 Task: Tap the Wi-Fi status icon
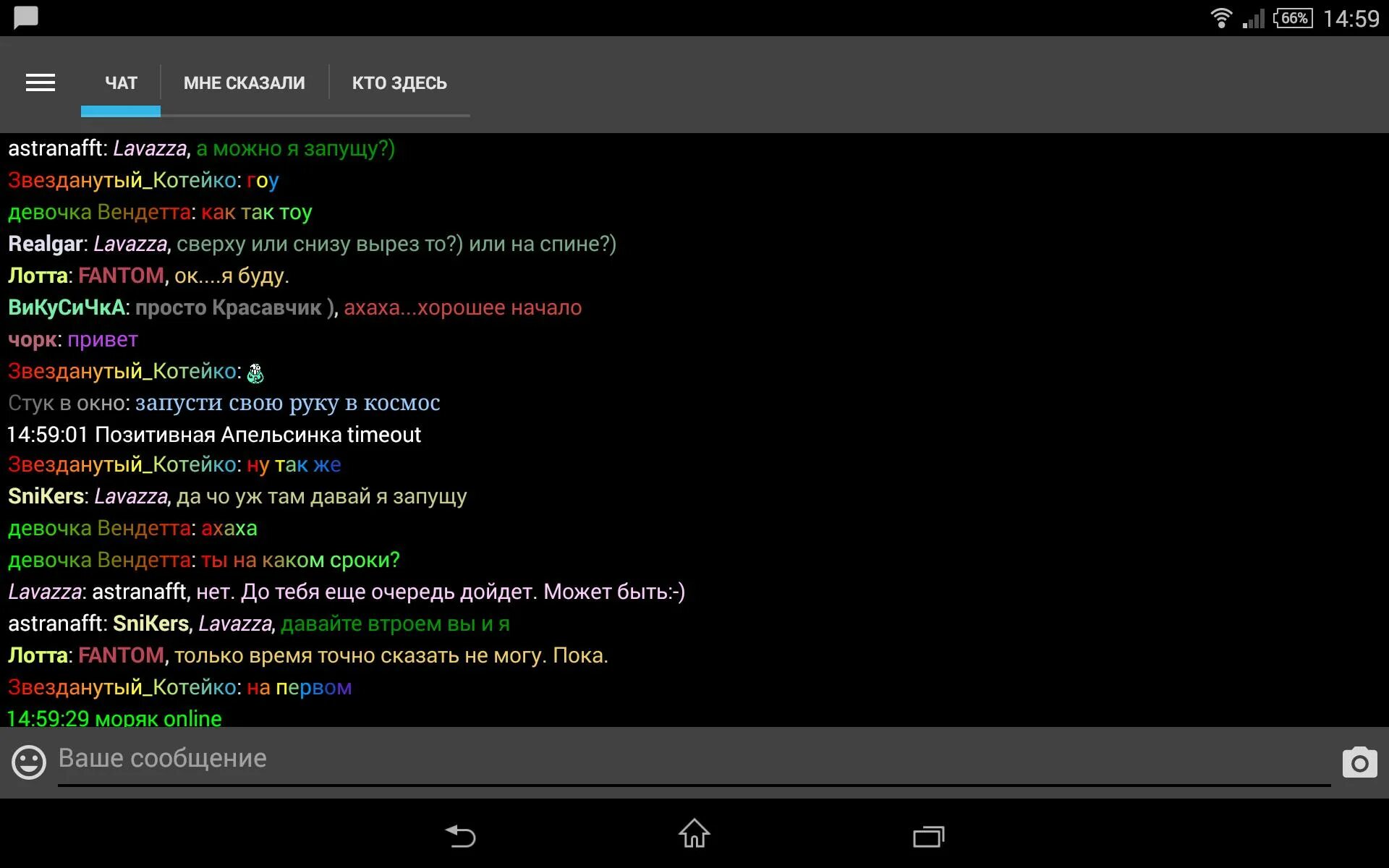[x=1221, y=18]
